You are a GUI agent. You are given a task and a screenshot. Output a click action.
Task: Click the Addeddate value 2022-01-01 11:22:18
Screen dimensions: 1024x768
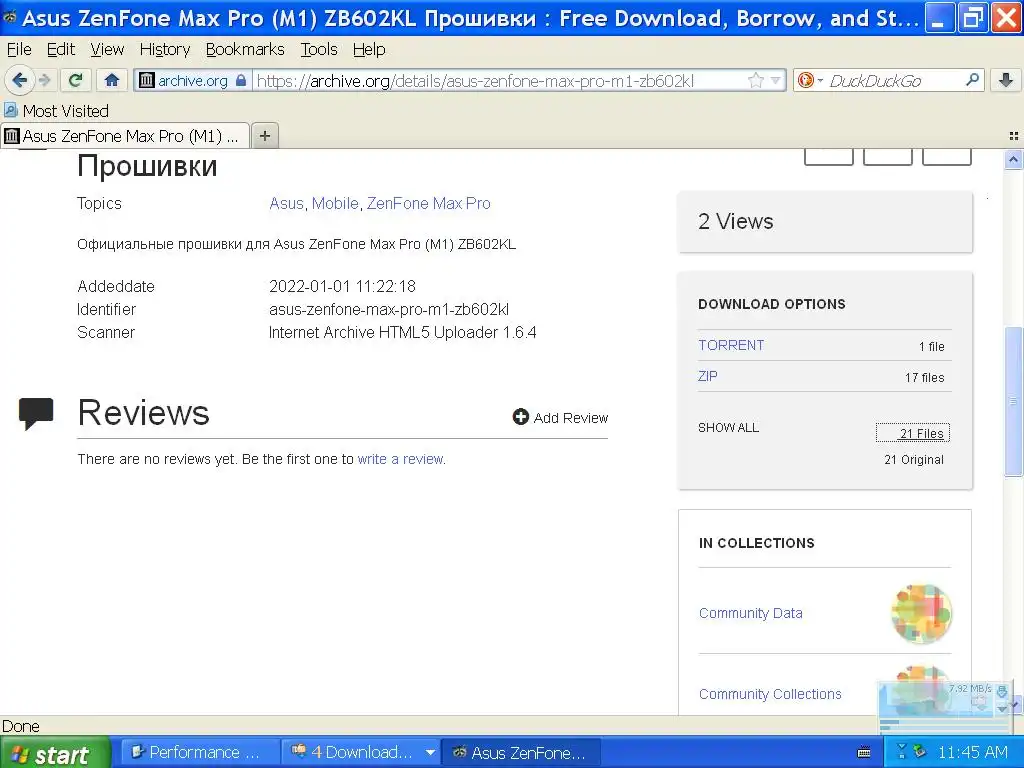point(342,287)
